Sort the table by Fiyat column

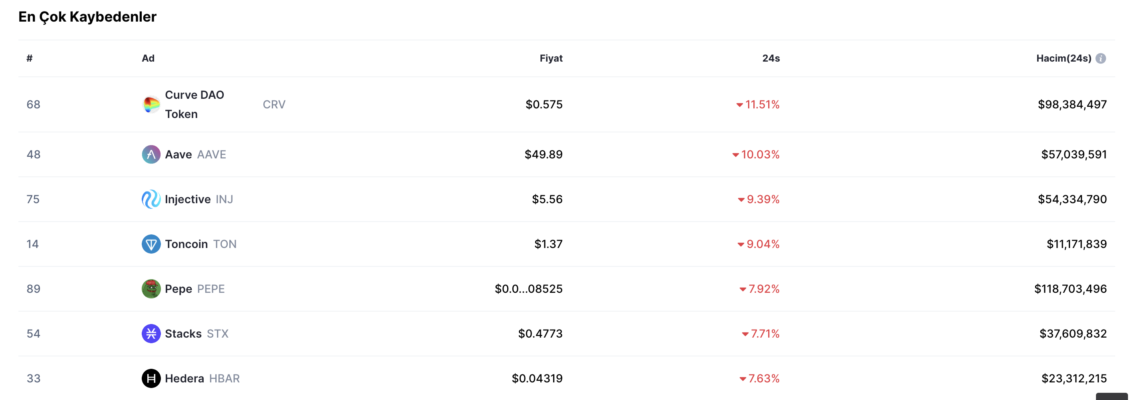(551, 58)
